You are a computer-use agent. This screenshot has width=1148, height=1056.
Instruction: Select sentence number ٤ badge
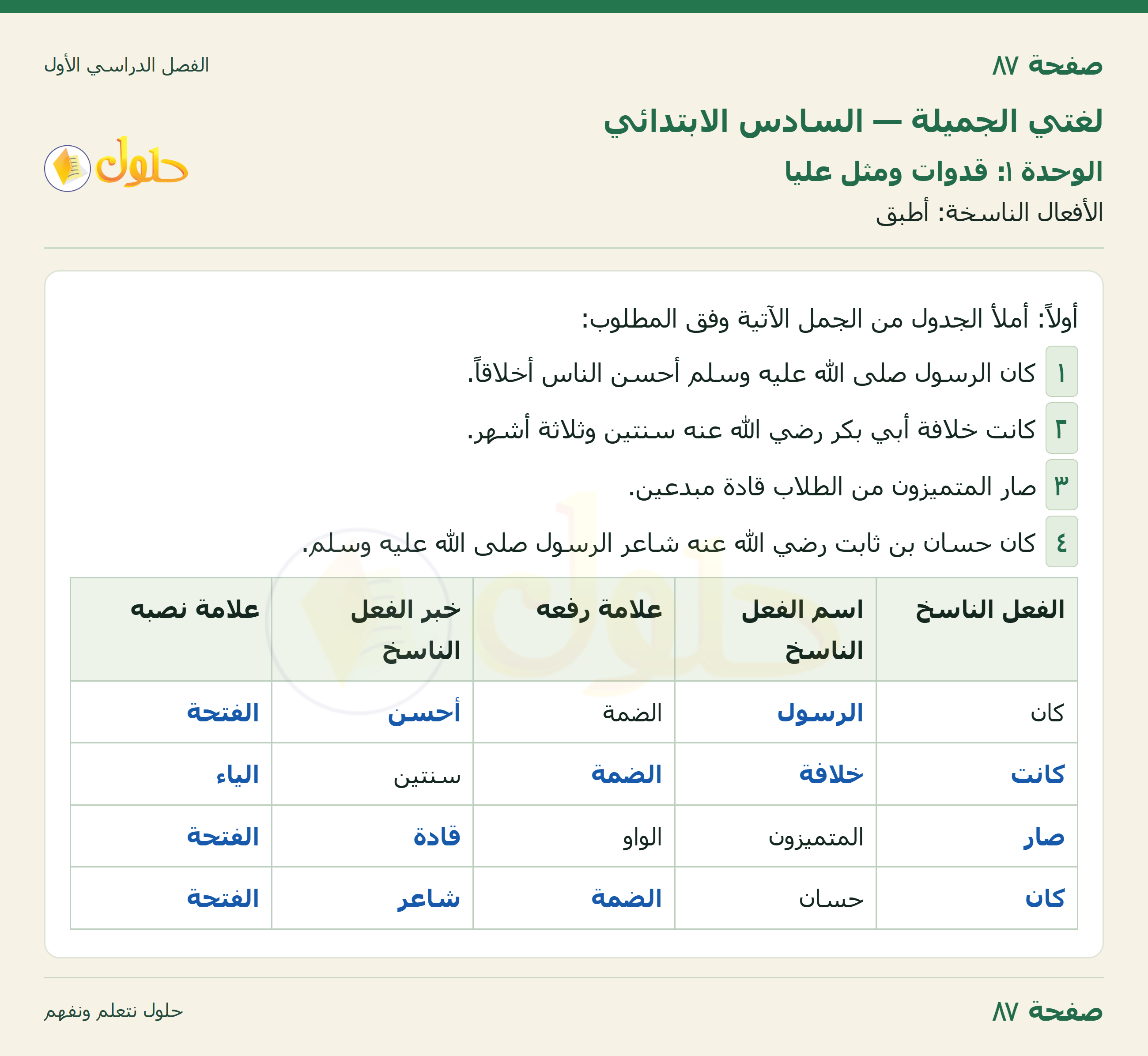(1061, 542)
